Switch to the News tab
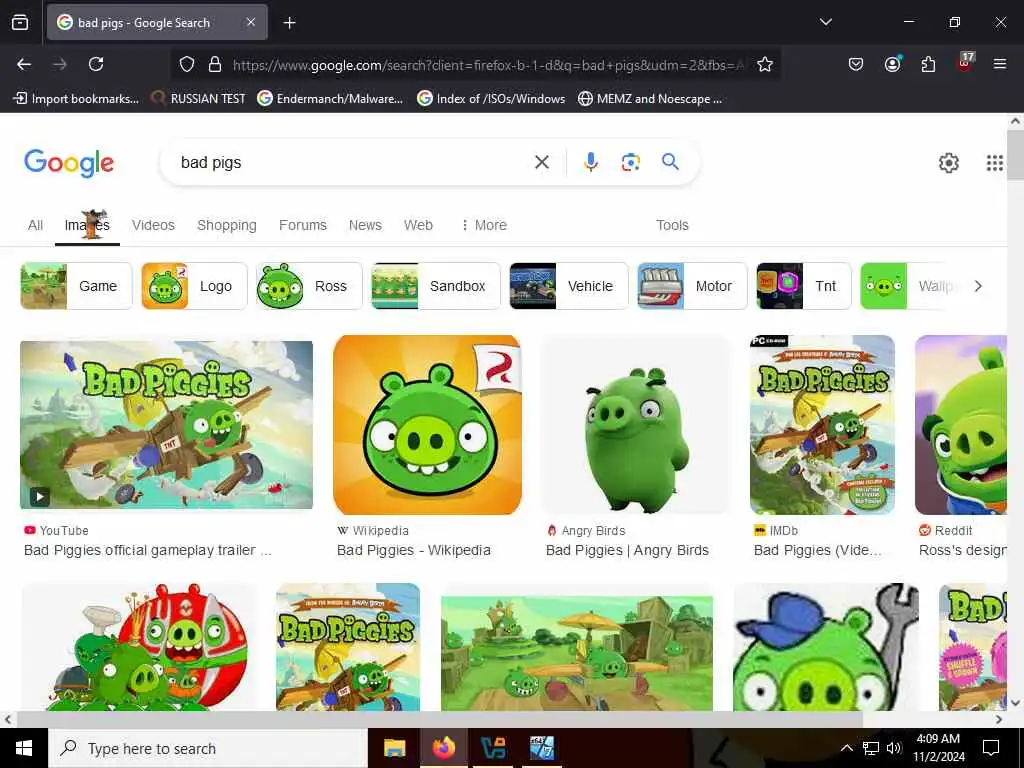Screen dimensions: 1024x768 (365, 225)
